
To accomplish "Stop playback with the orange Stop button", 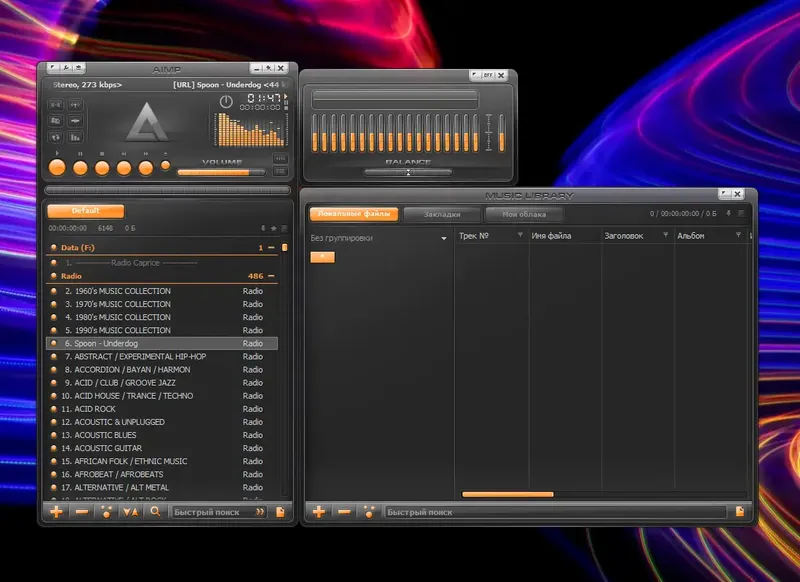I will coord(102,168).
